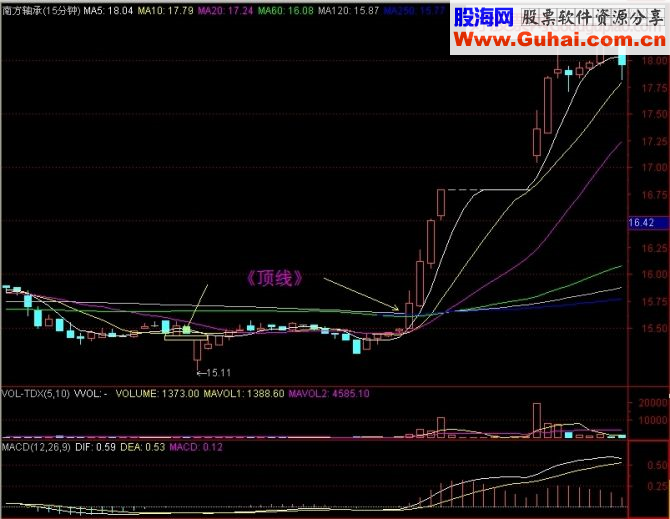This screenshot has width=670, height=519.
Task: Open the MACD(12,26,9) indicator title
Action: [36, 447]
